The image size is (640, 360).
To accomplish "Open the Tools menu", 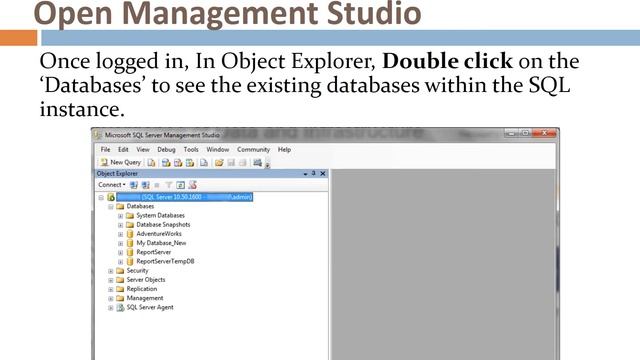I will 191,149.
